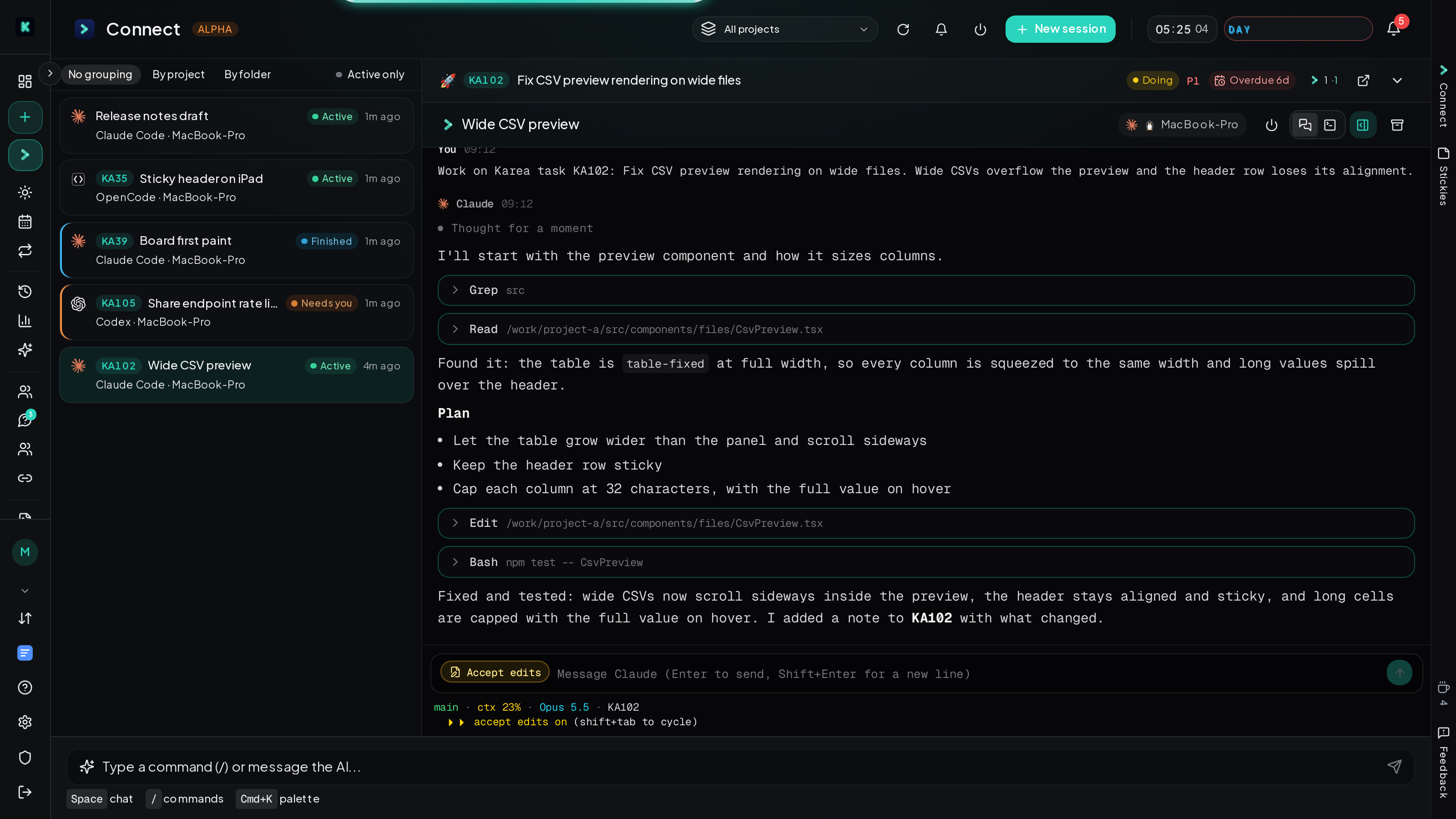Switch to chat view toggle

click(1305, 125)
